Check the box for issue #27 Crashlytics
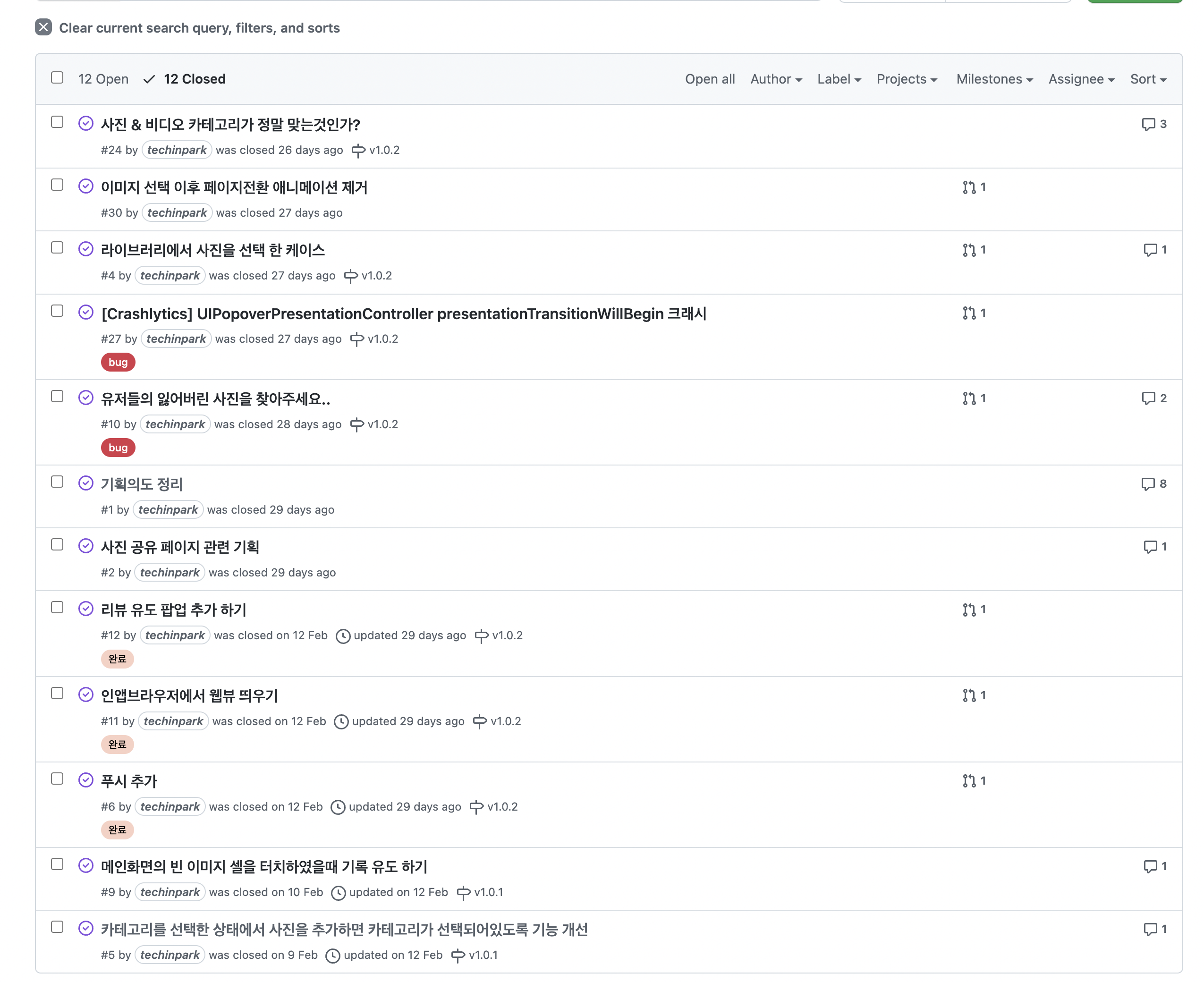 tap(57, 311)
